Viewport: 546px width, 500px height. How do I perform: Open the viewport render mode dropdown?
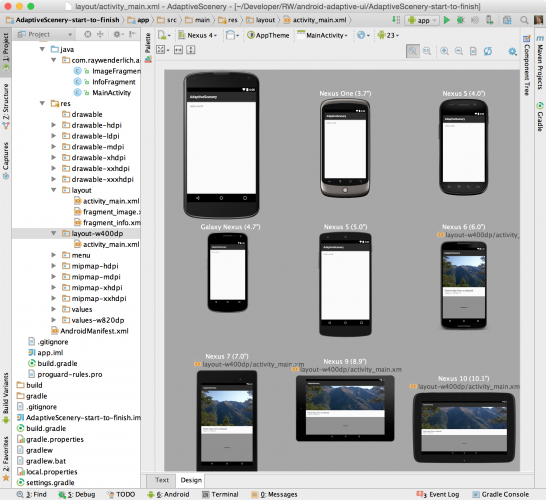(162, 50)
